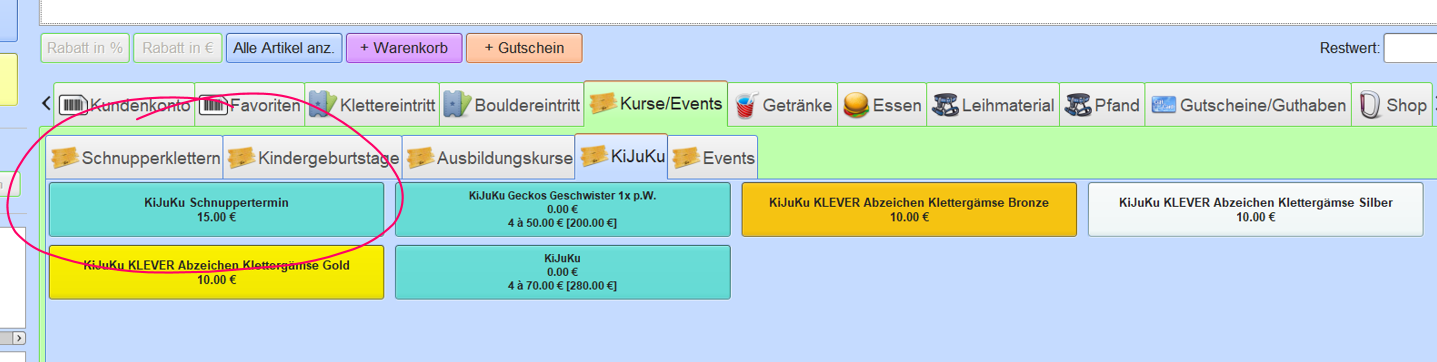
Task: Open the Shop carabiner tab
Action: click(1393, 105)
